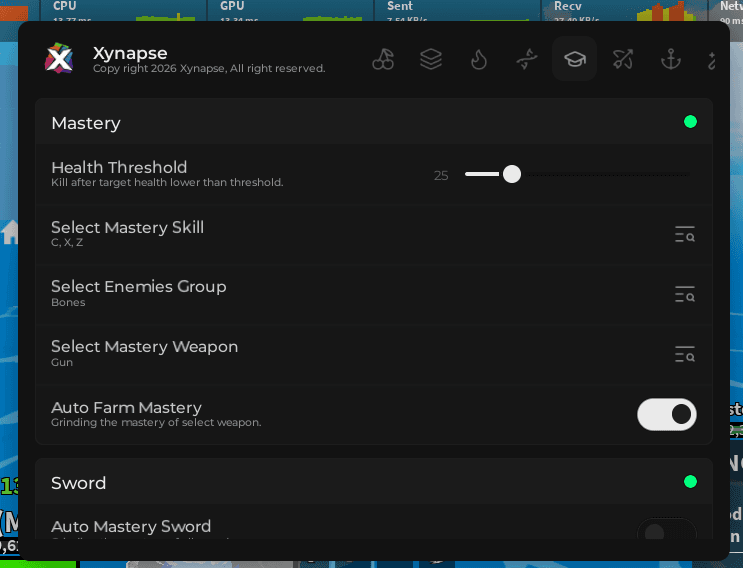Screen dimensions: 743x568
Task: Click the Xynapse logo icon
Action: (59, 58)
